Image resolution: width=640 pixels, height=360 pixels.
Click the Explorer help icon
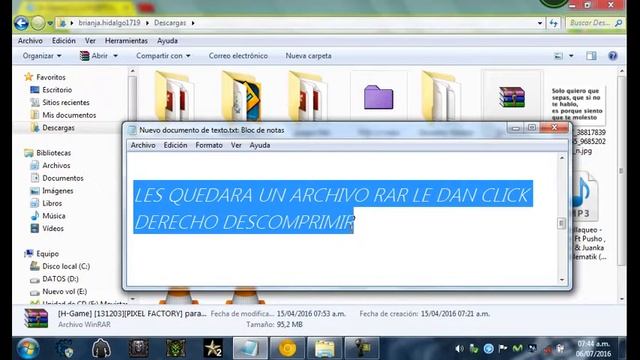click(613, 56)
